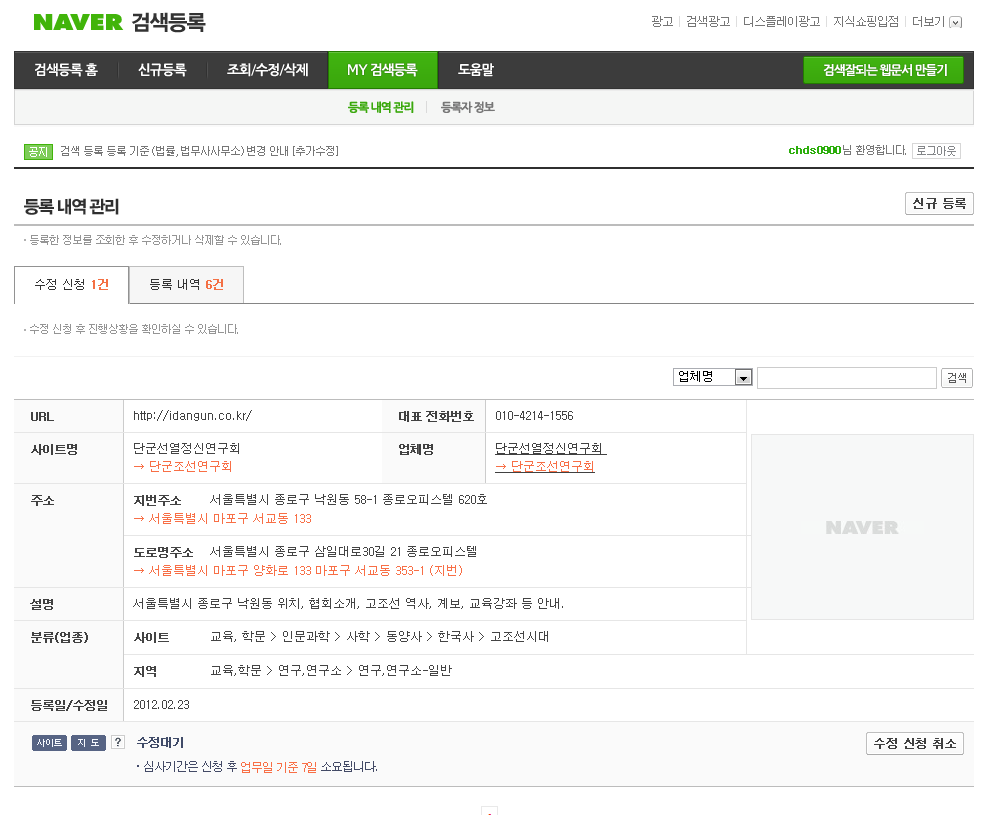Switch to the 등록 내역 6건 tab
Image resolution: width=998 pixels, height=815 pixels.
tap(186, 285)
